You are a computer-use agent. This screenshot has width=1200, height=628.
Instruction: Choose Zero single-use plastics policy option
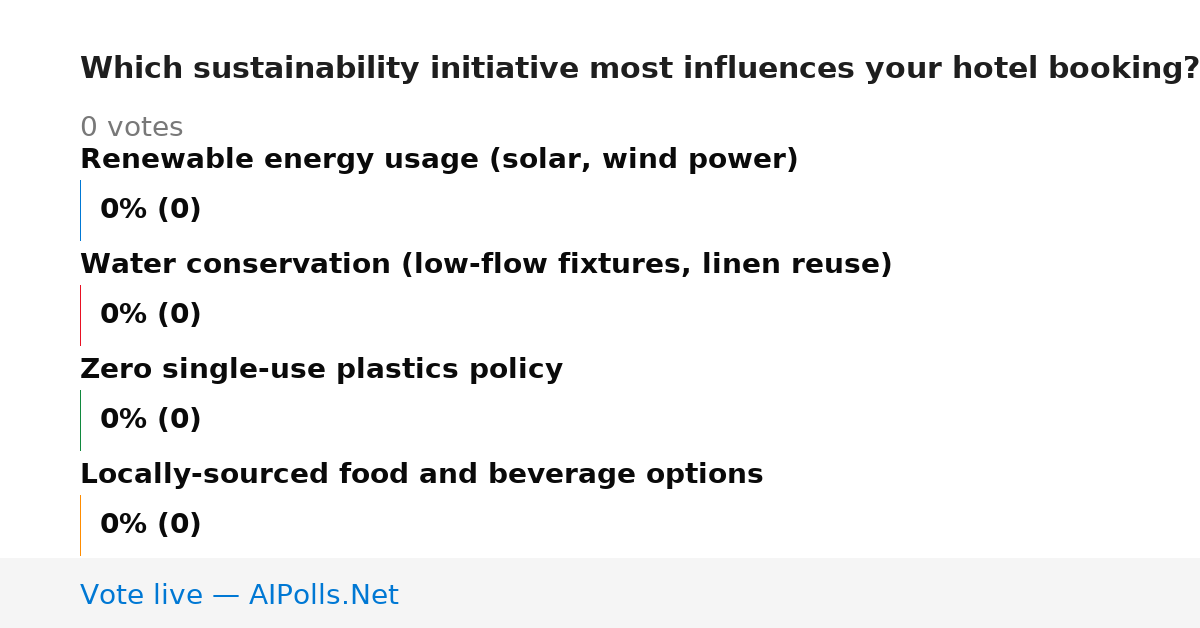[321, 370]
